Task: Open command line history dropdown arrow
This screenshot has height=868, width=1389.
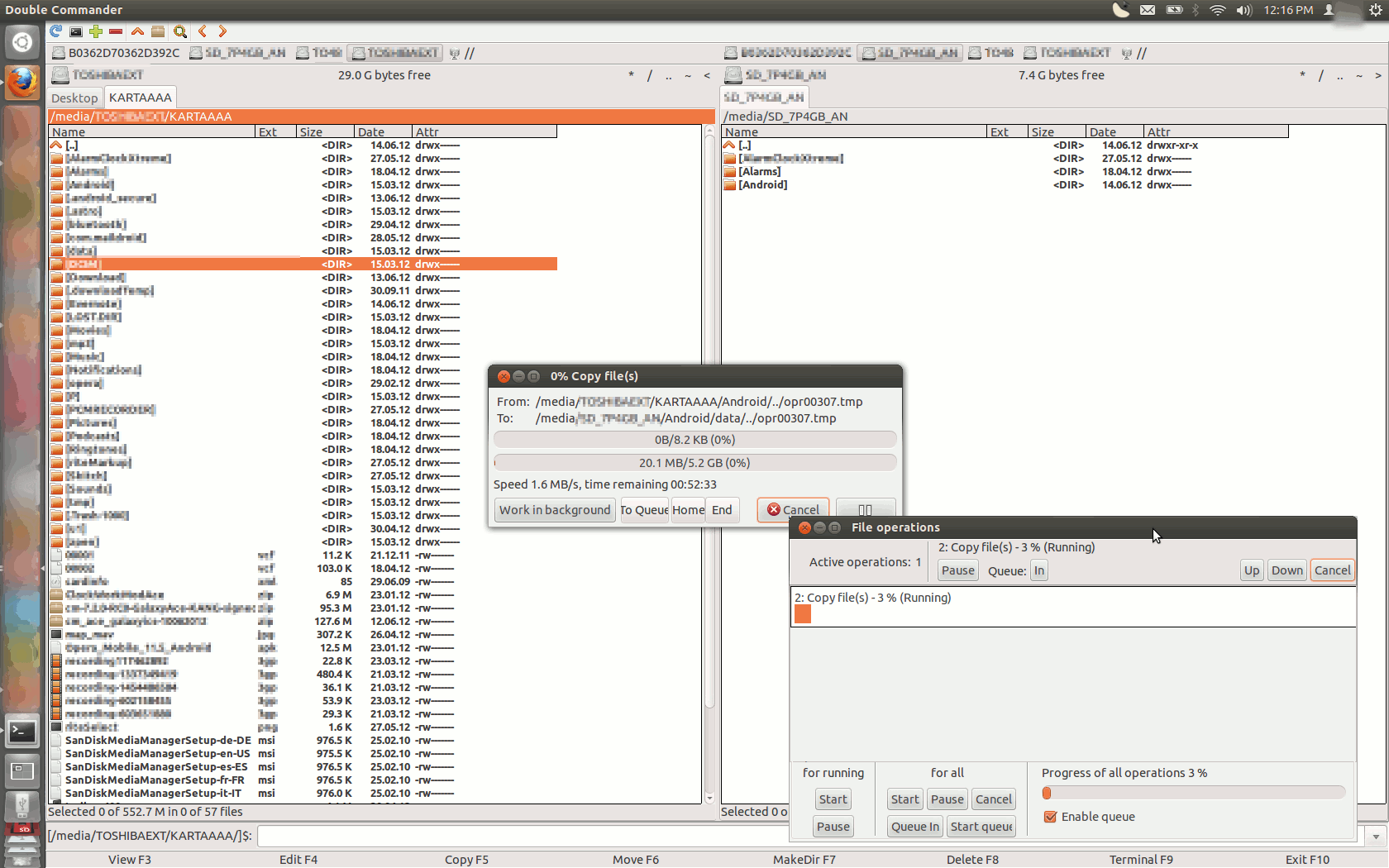Action: click(x=1376, y=837)
